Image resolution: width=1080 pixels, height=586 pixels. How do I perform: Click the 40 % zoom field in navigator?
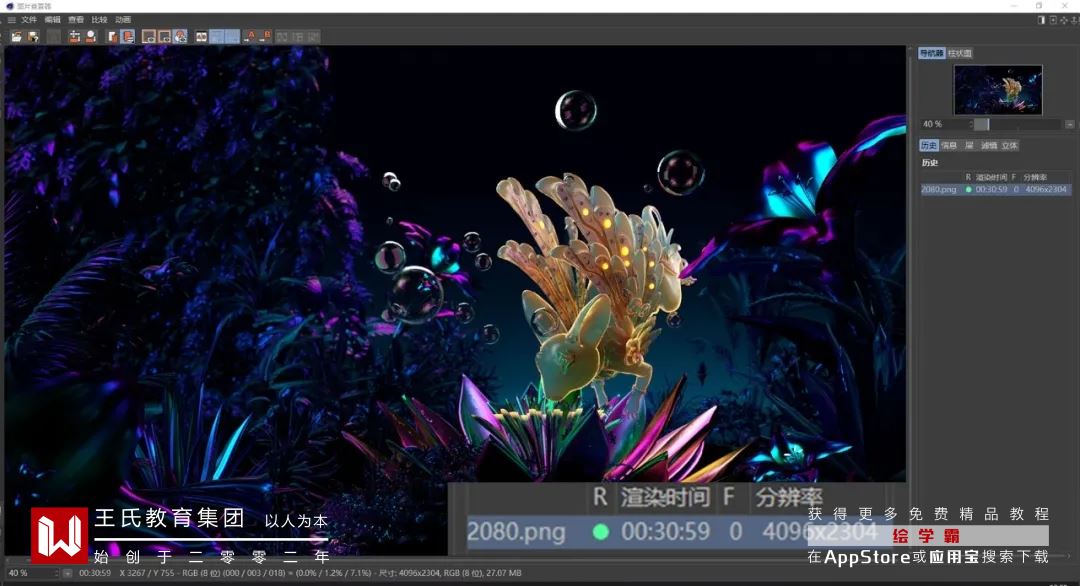click(x=944, y=124)
